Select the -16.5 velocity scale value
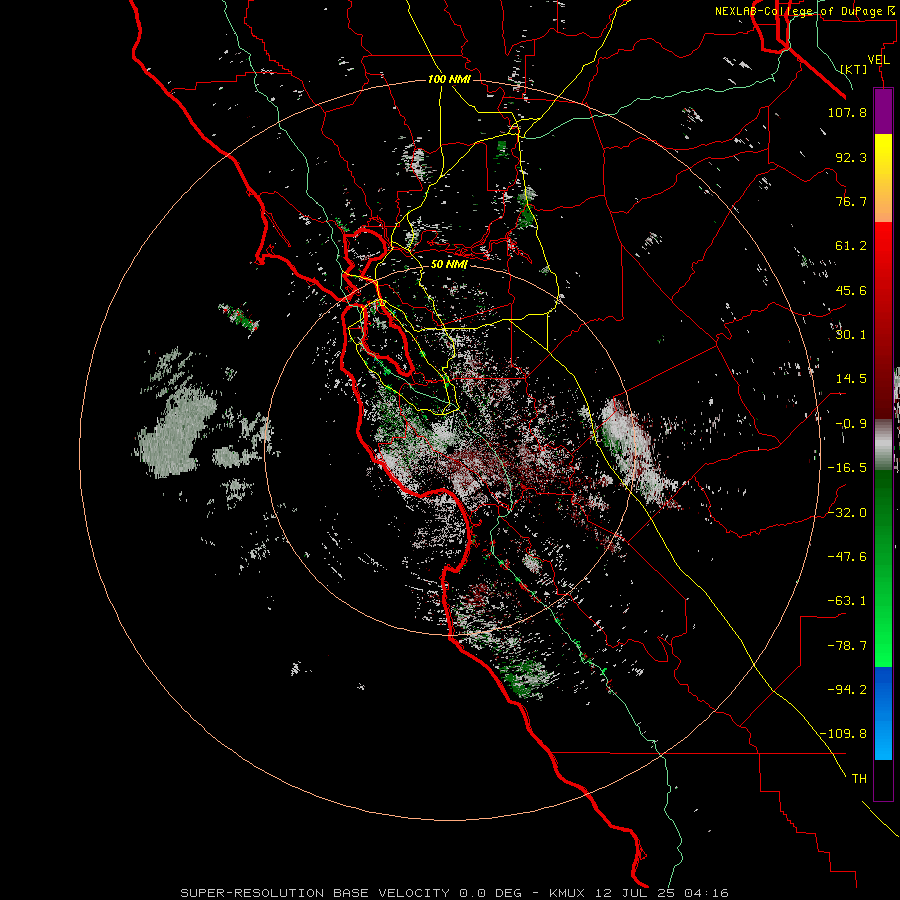 [847, 468]
